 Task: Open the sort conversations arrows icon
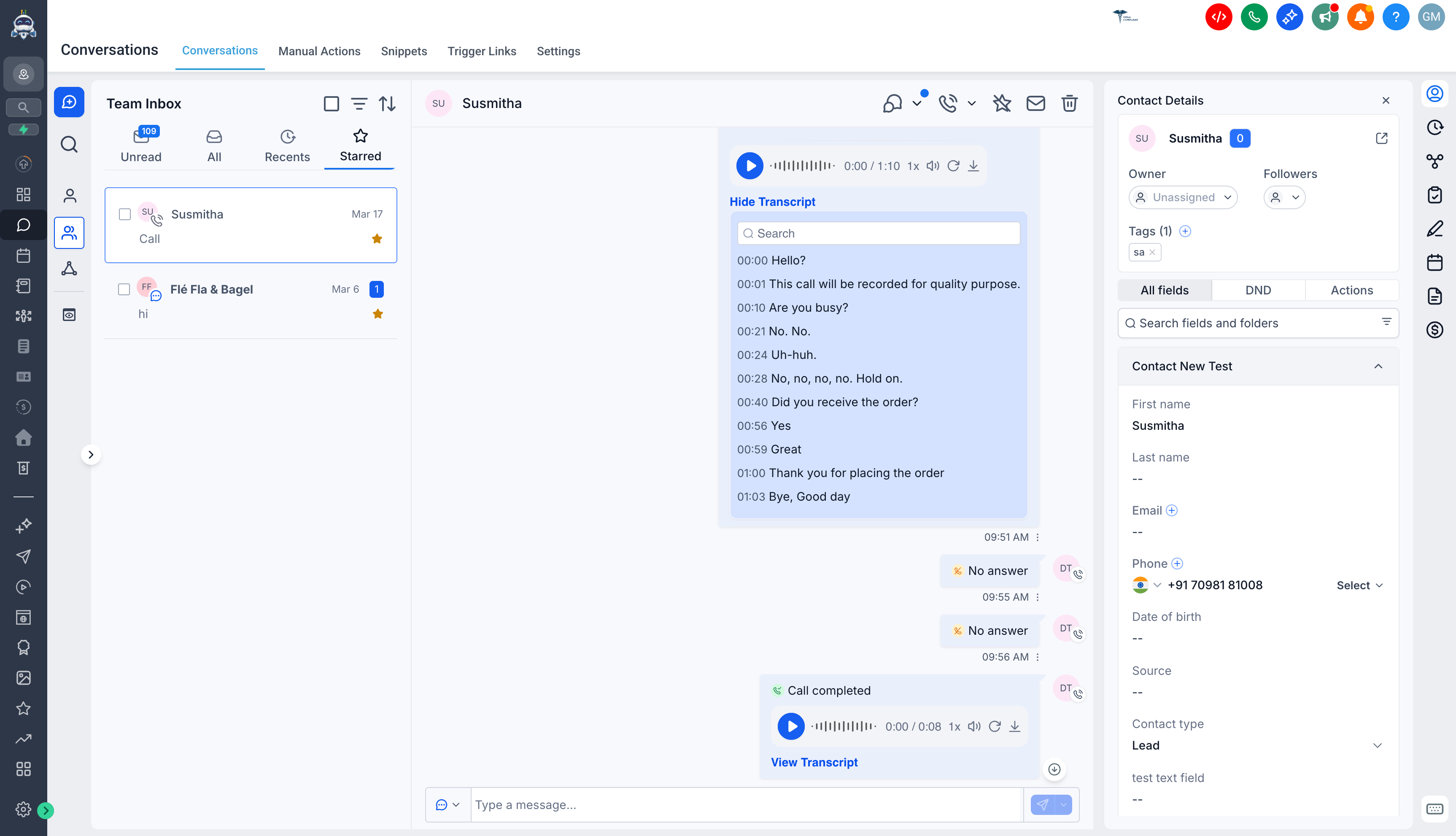coord(387,104)
